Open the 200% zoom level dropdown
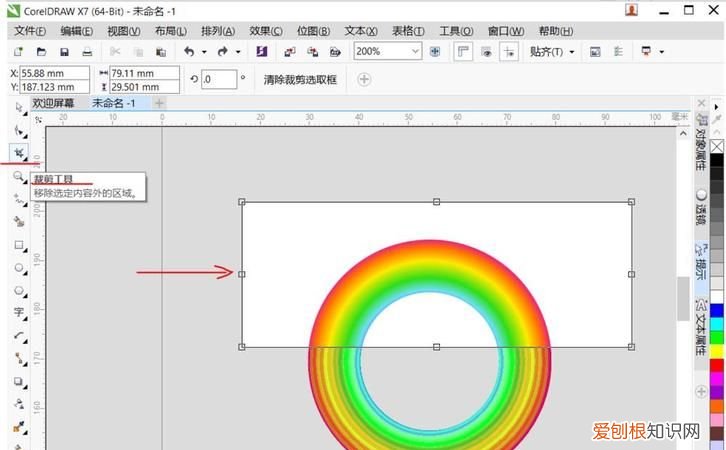This screenshot has height=450, width=726. click(415, 51)
